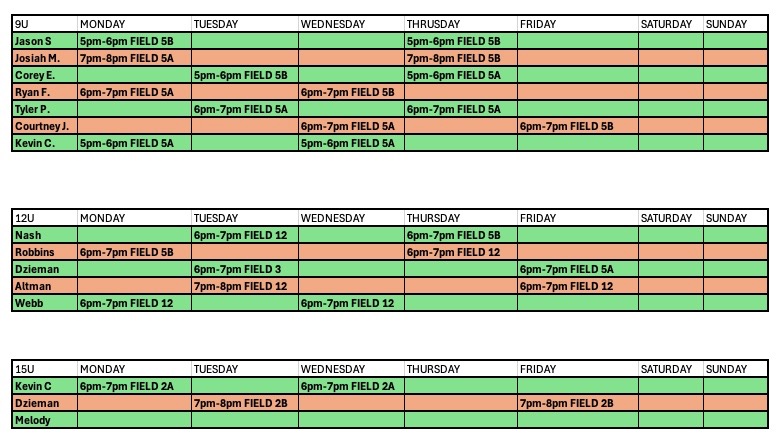Click Ryan F.'s Wednesday 6pm-7pm FIELD 5B cell

(351, 92)
